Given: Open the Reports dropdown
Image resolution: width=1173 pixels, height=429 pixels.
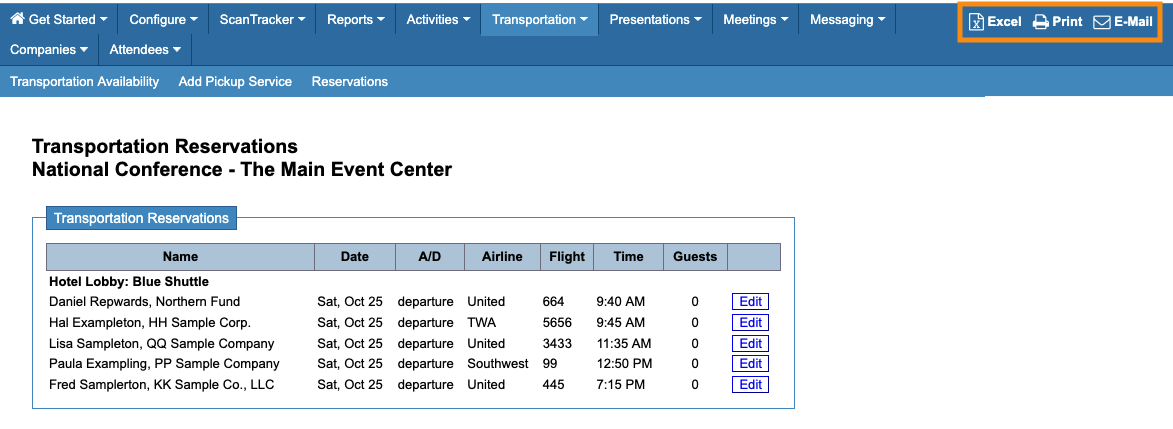Looking at the screenshot, I should pos(355,19).
